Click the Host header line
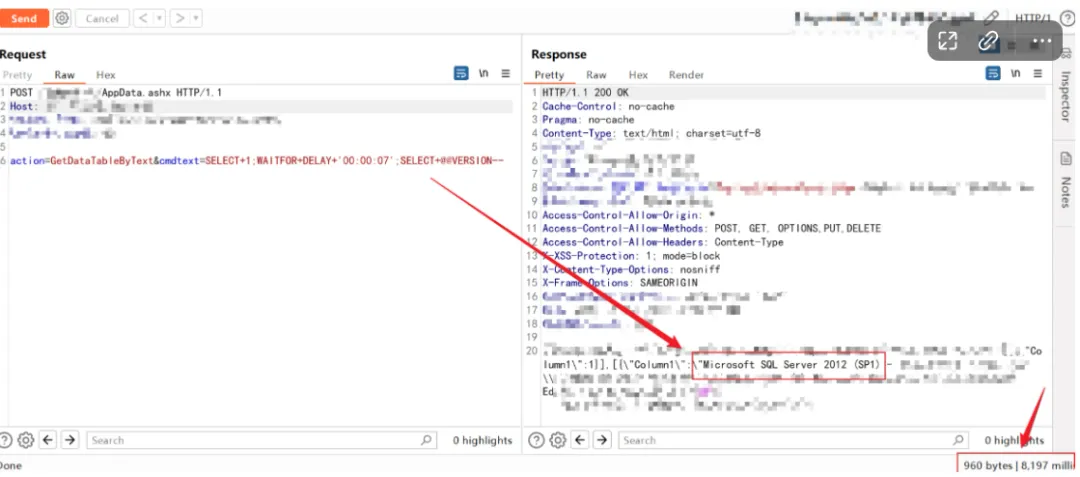 point(261,107)
